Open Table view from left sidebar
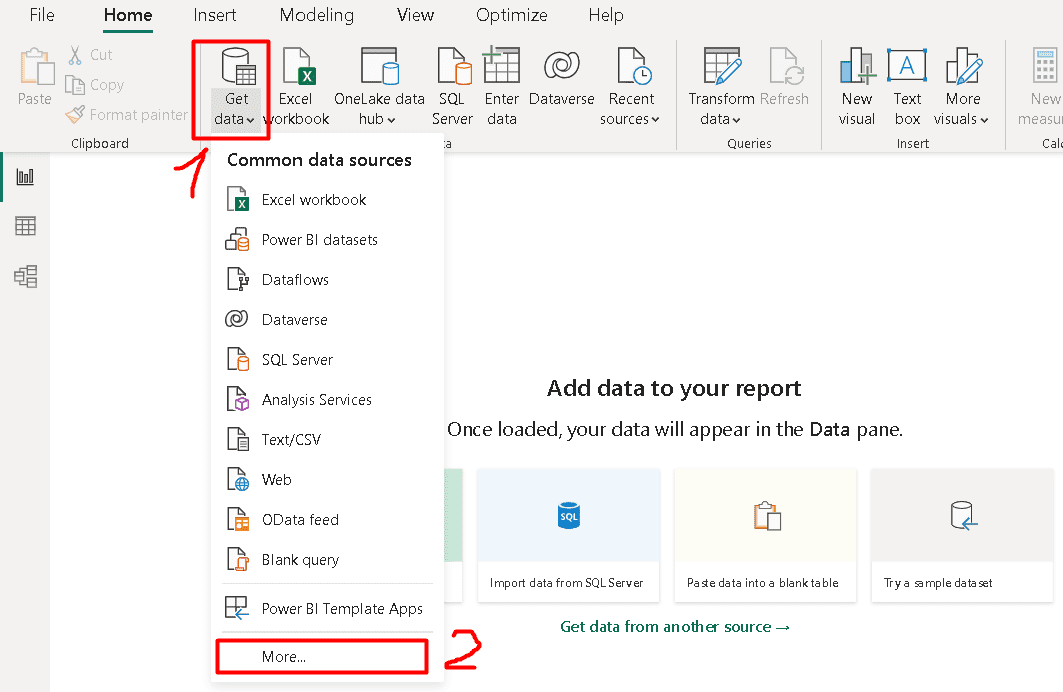Image resolution: width=1063 pixels, height=692 pixels. click(x=25, y=226)
